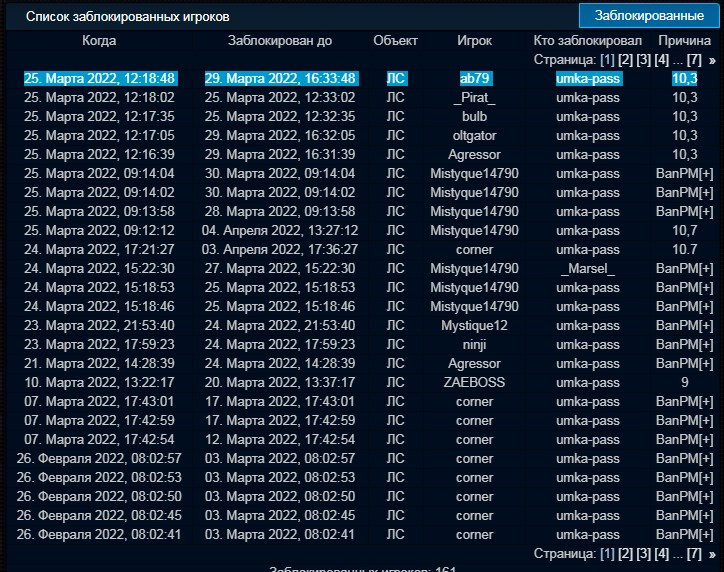Click blocker _Marsel_
Image resolution: width=724 pixels, height=572 pixels.
587,268
